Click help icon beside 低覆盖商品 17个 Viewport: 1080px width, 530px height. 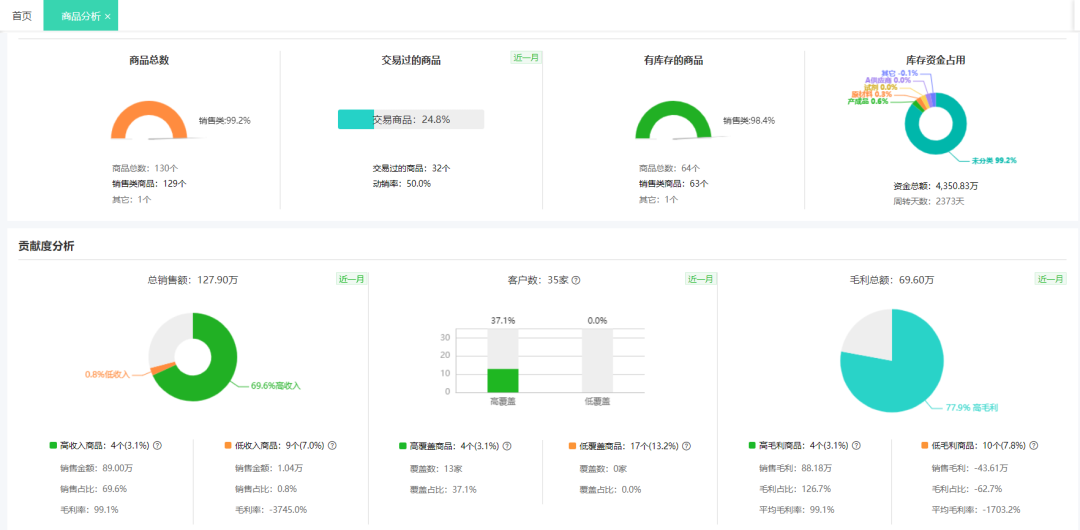coord(686,446)
